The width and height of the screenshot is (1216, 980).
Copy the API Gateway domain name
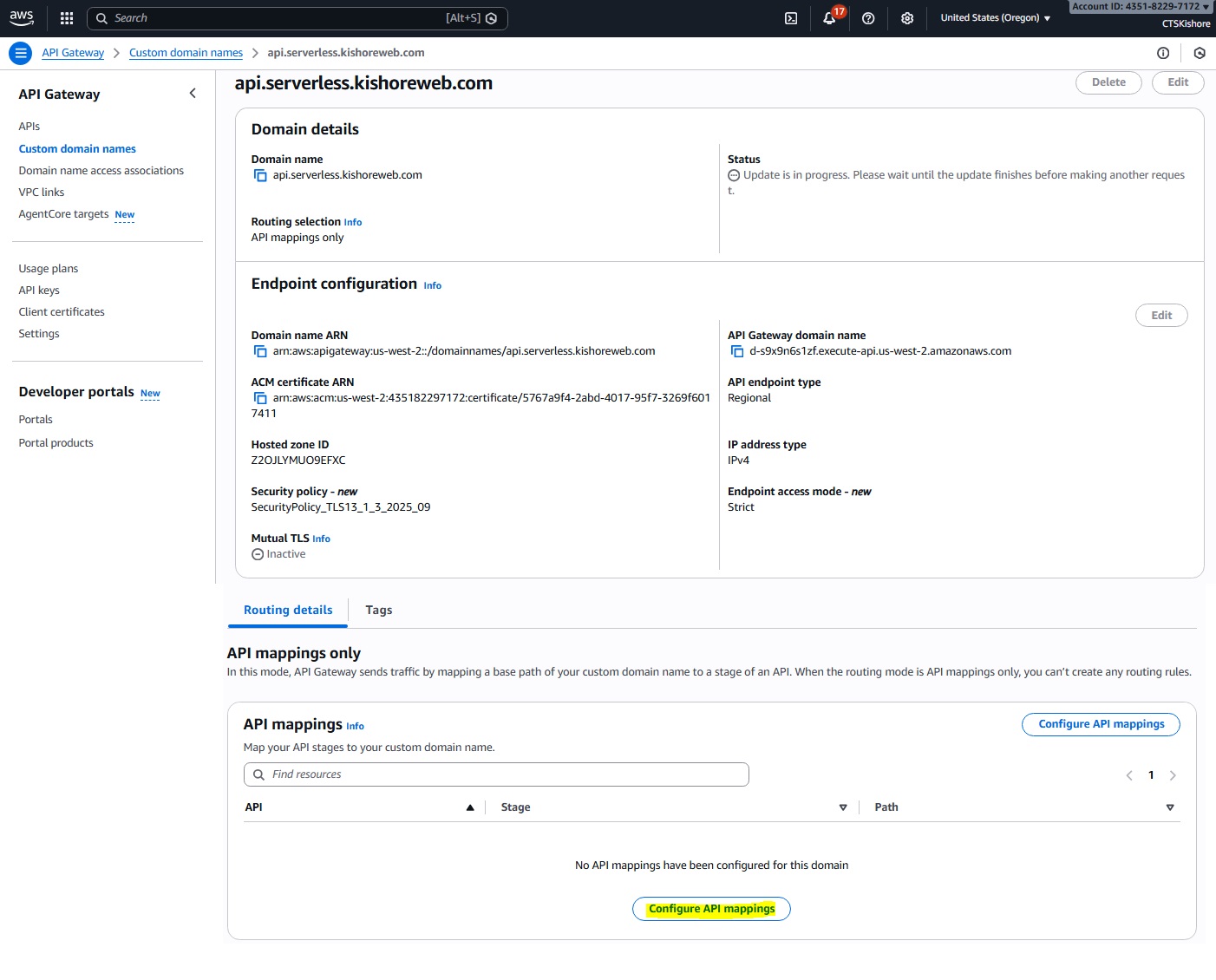[x=737, y=351]
